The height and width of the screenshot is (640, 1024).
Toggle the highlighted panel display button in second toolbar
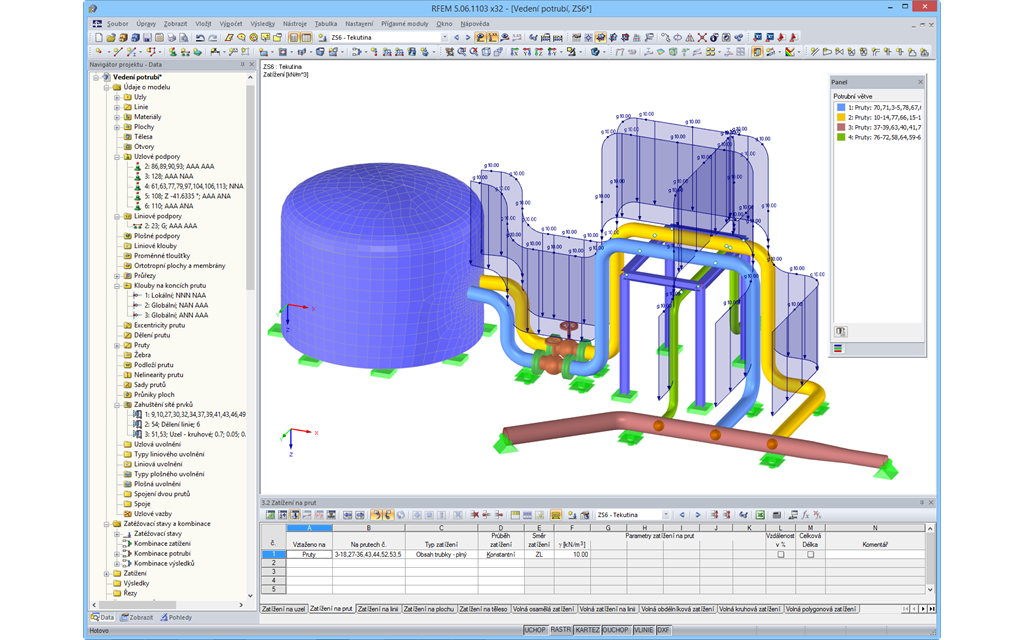click(756, 52)
